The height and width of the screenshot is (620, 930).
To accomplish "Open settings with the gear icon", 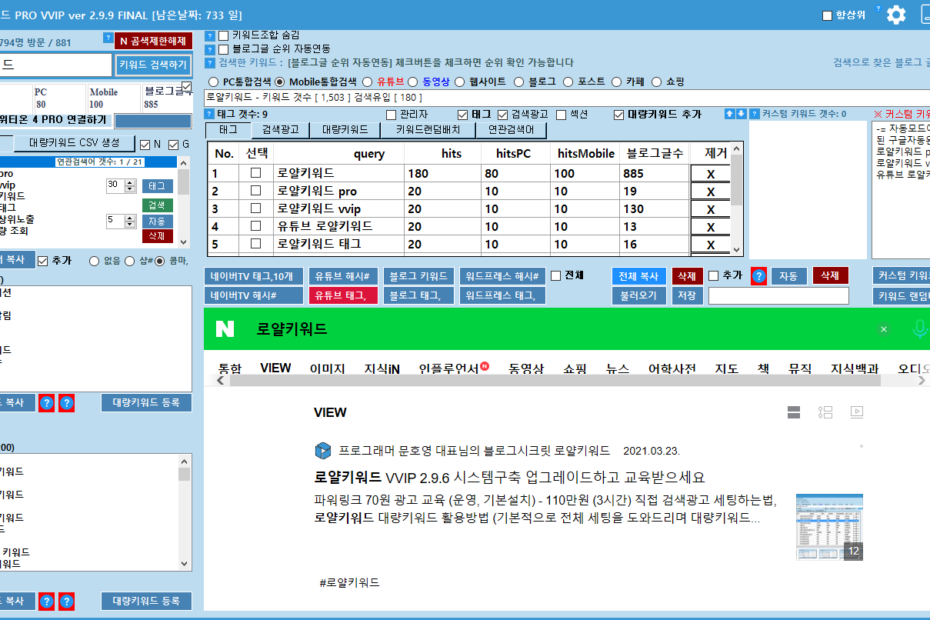I will [896, 15].
